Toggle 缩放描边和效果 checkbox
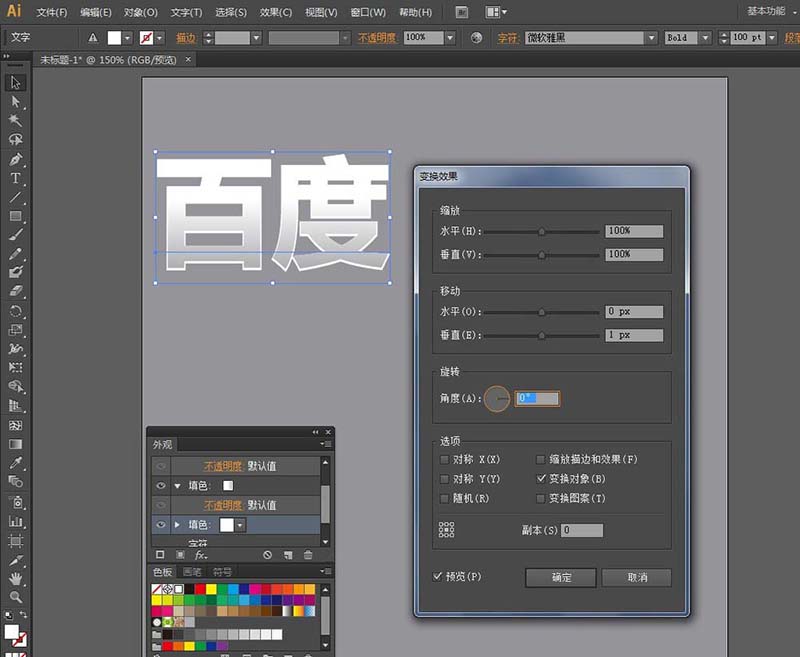This screenshot has width=800, height=657. tap(540, 460)
